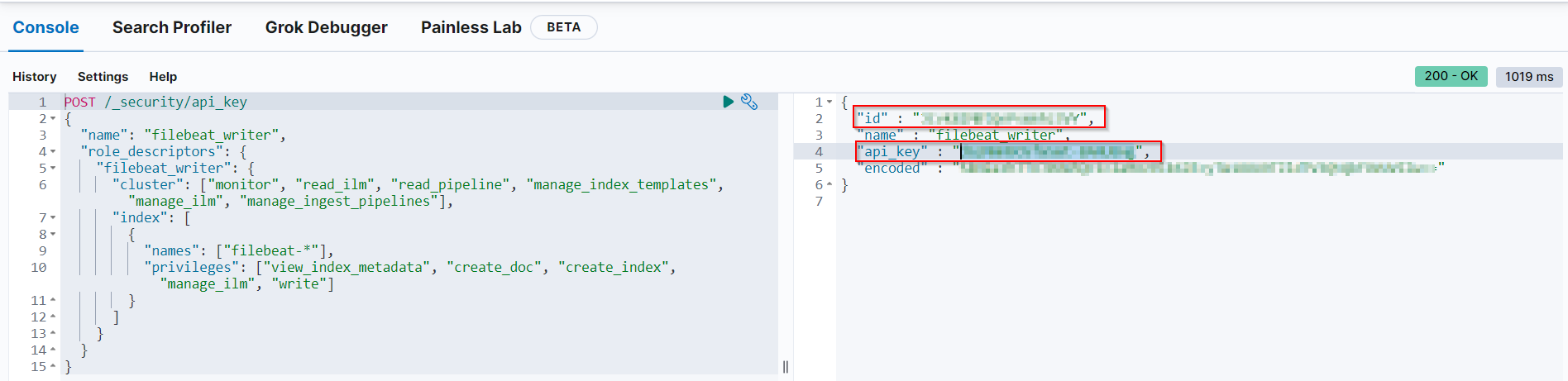Open the Painless Lab tab
This screenshot has width=1568, height=381.
471,27
